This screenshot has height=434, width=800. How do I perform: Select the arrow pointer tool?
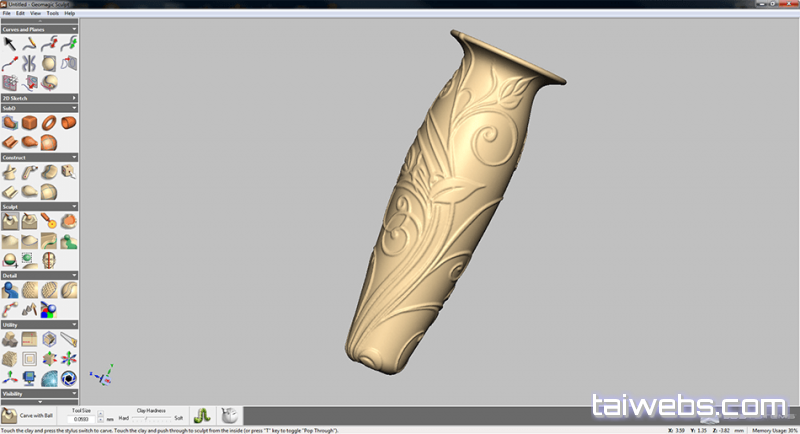(10, 43)
